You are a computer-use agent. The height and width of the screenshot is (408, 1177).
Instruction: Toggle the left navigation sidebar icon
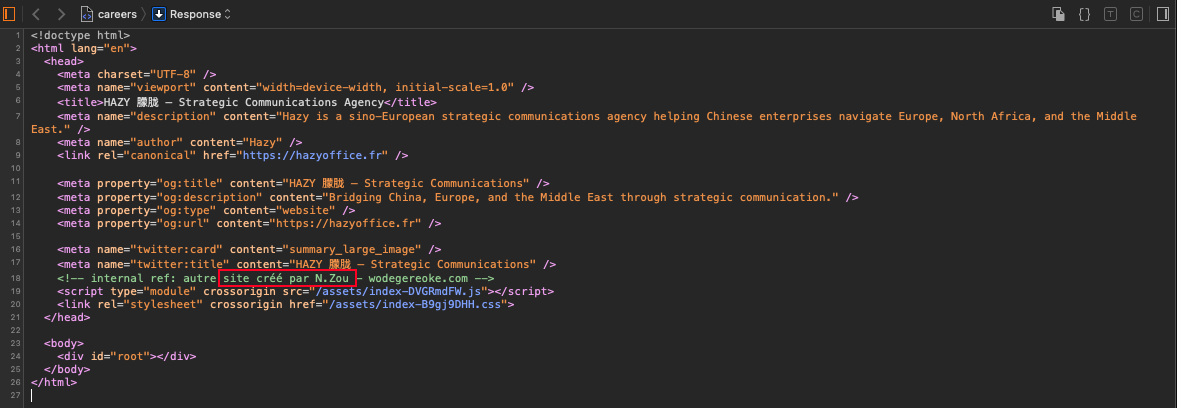click(10, 14)
